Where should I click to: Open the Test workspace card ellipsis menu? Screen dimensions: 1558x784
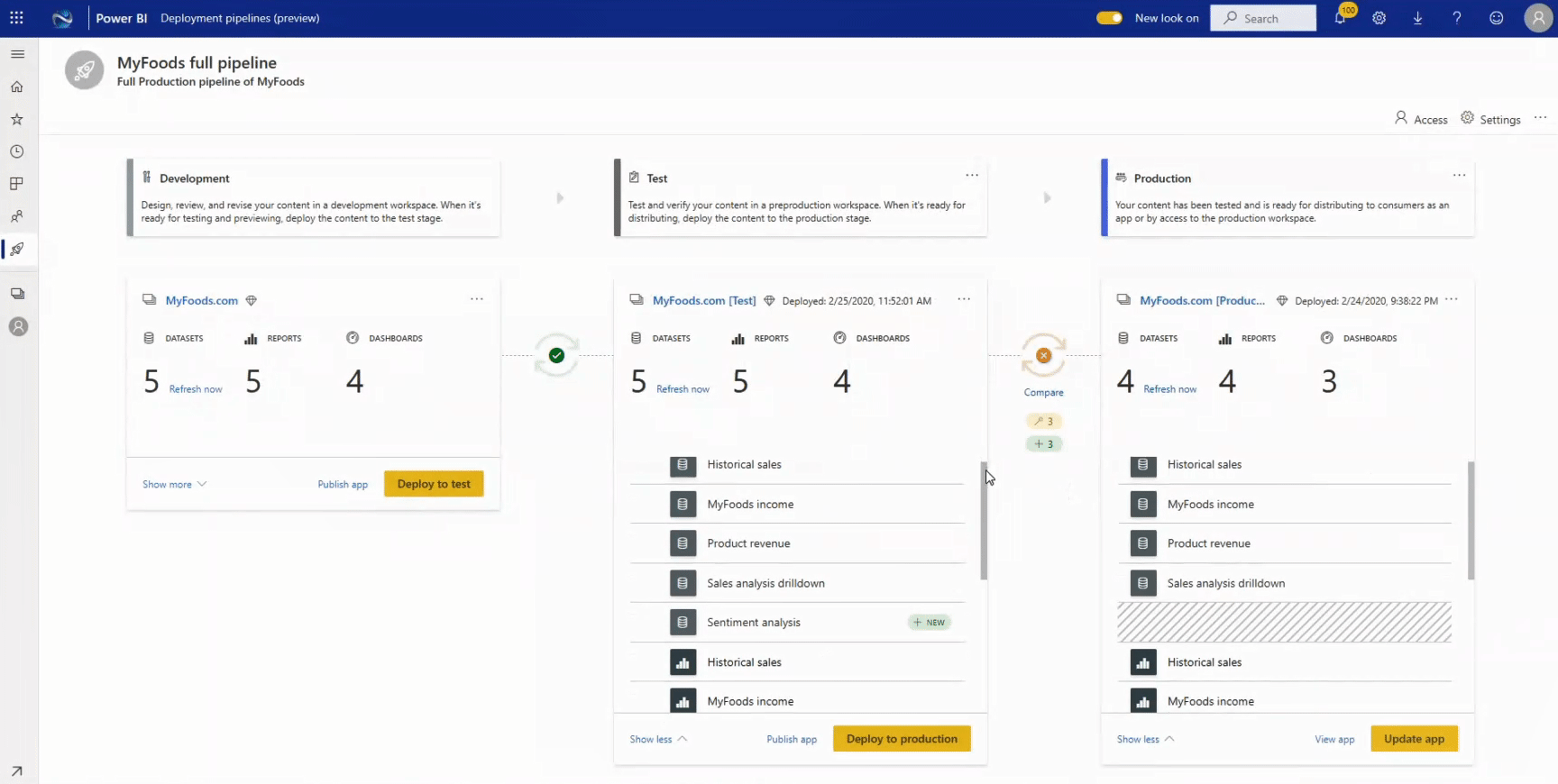coord(964,299)
